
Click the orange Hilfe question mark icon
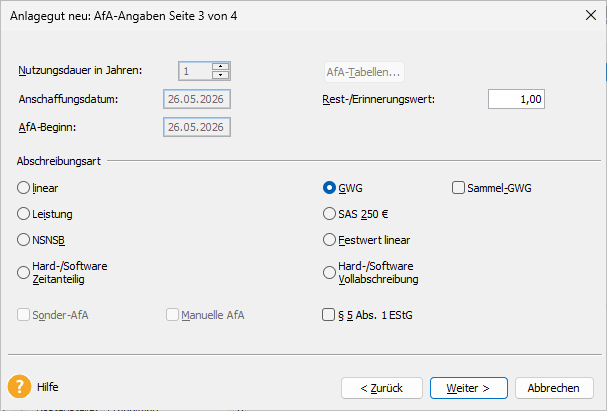tap(19, 386)
